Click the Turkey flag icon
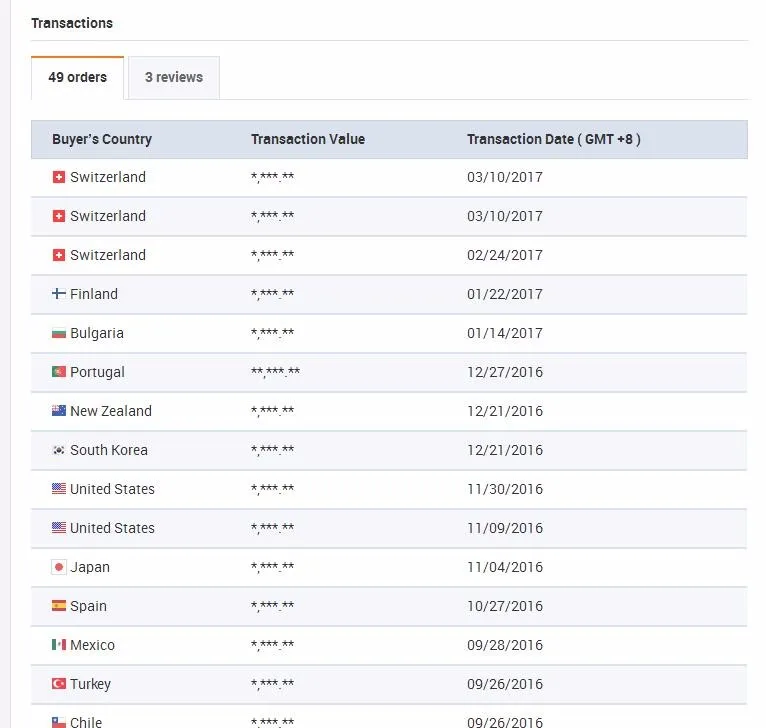Image resolution: width=766 pixels, height=728 pixels. [x=59, y=684]
